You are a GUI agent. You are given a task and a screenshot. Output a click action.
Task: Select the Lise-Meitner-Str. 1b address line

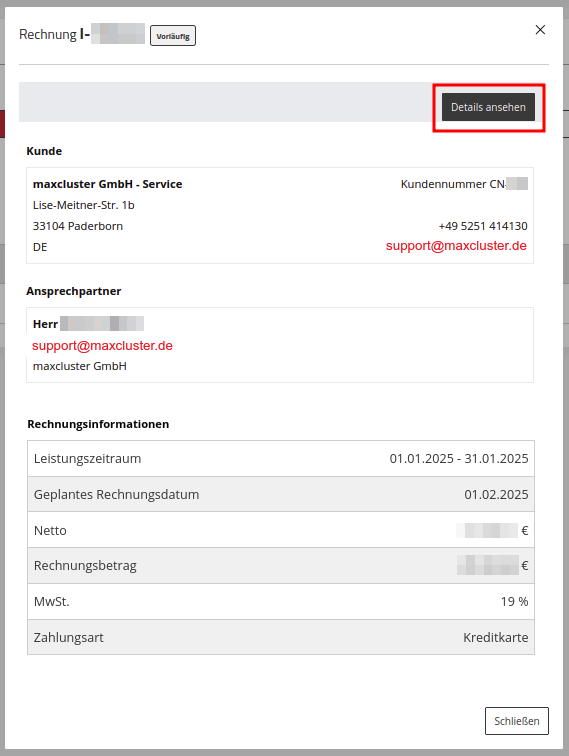pos(83,205)
